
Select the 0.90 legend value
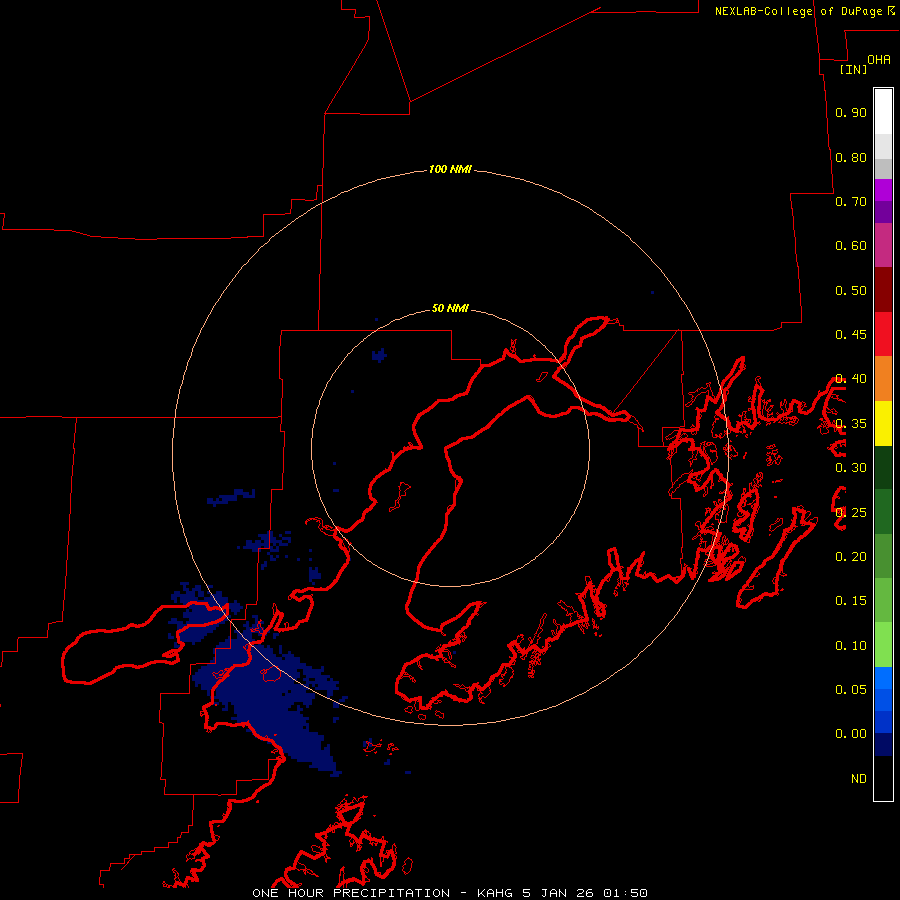click(x=851, y=112)
